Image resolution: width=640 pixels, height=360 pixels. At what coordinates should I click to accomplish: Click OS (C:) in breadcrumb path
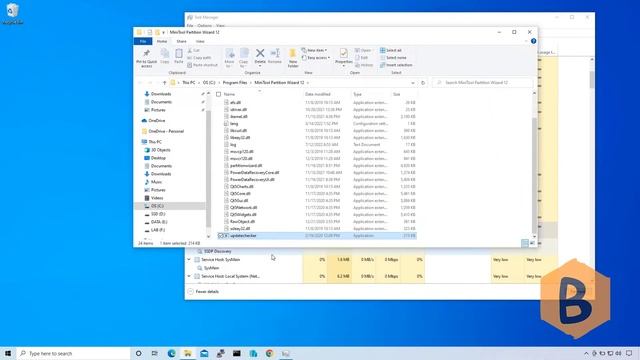point(209,83)
